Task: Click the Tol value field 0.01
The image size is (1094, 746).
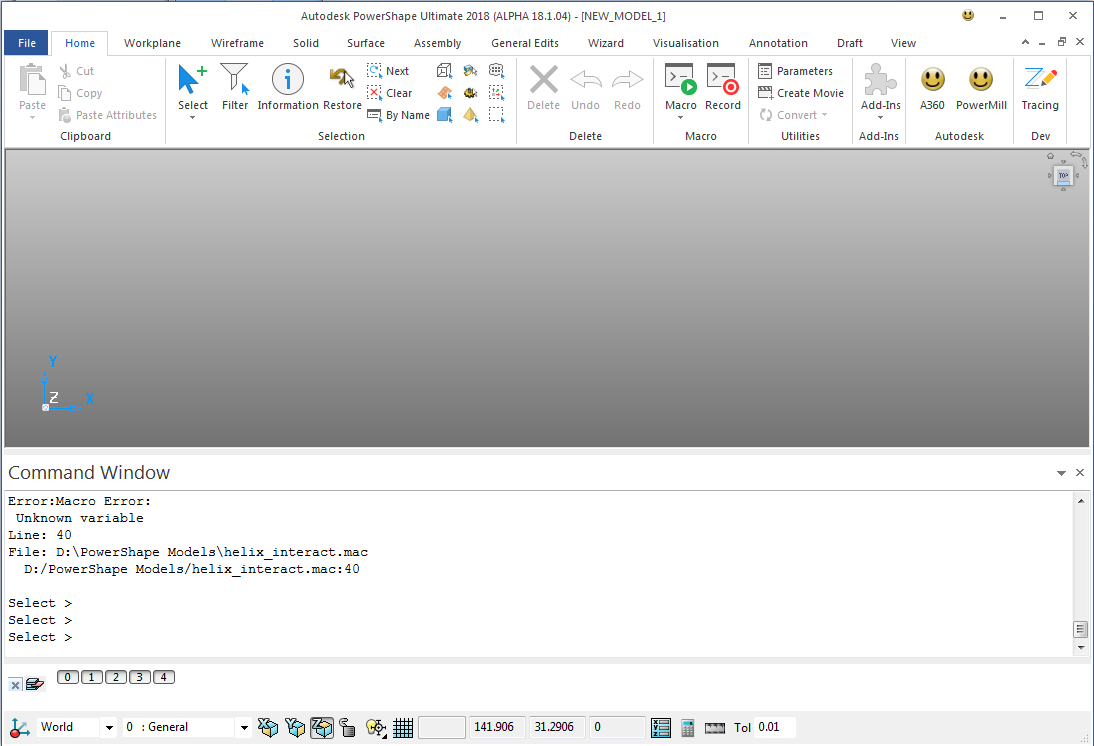Action: point(774,727)
